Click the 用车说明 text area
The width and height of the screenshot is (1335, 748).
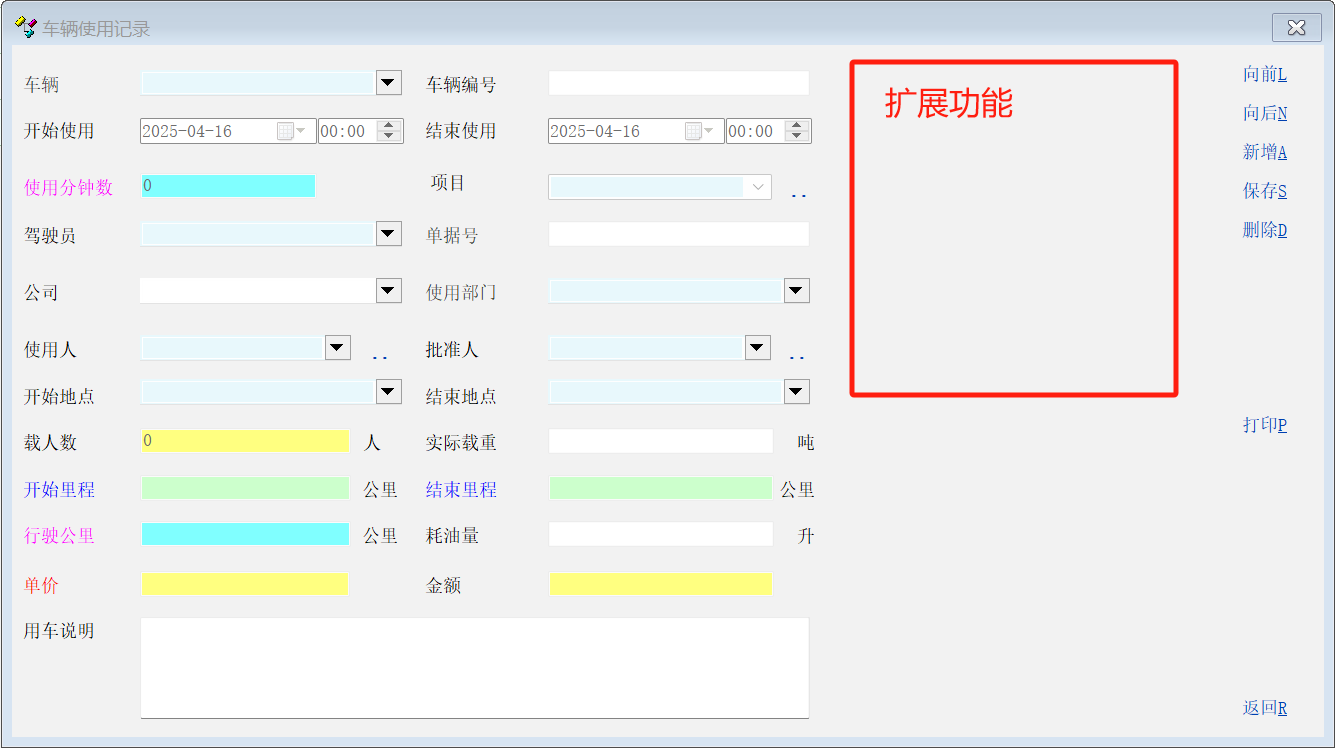pyautogui.click(x=474, y=667)
